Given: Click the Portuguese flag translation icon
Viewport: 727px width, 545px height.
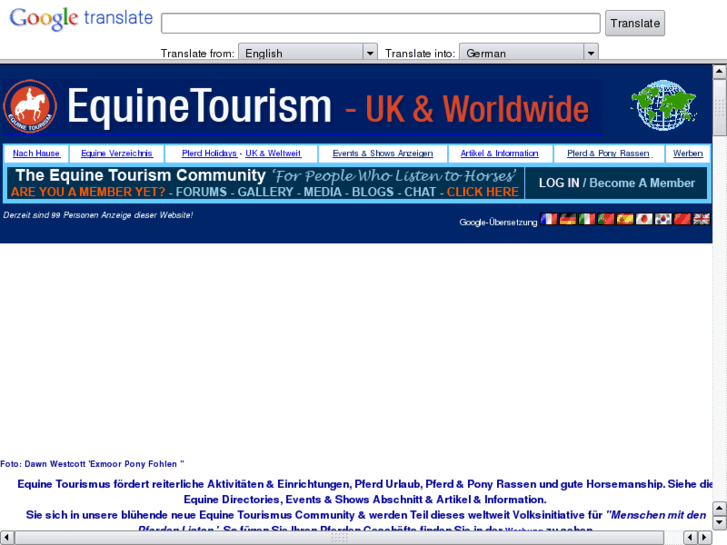Looking at the screenshot, I should [x=606, y=219].
